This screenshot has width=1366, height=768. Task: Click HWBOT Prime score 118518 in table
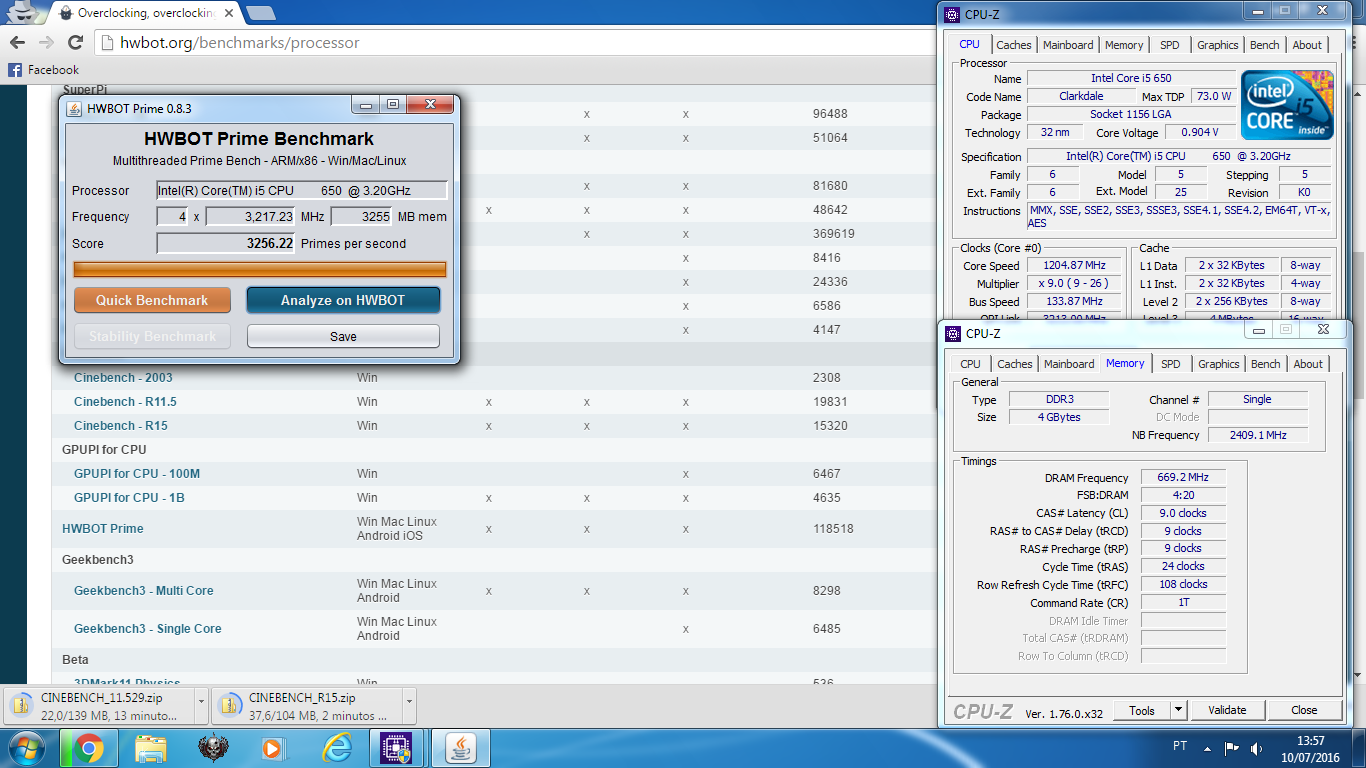click(833, 529)
